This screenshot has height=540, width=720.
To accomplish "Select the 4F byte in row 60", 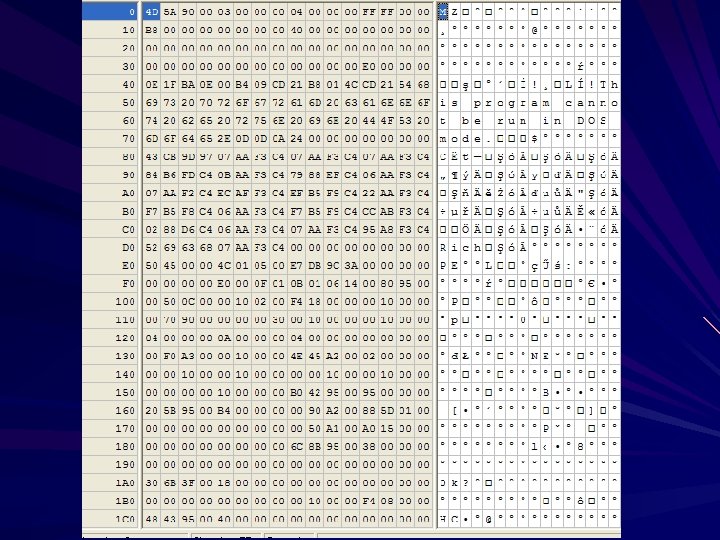I will pos(387,121).
